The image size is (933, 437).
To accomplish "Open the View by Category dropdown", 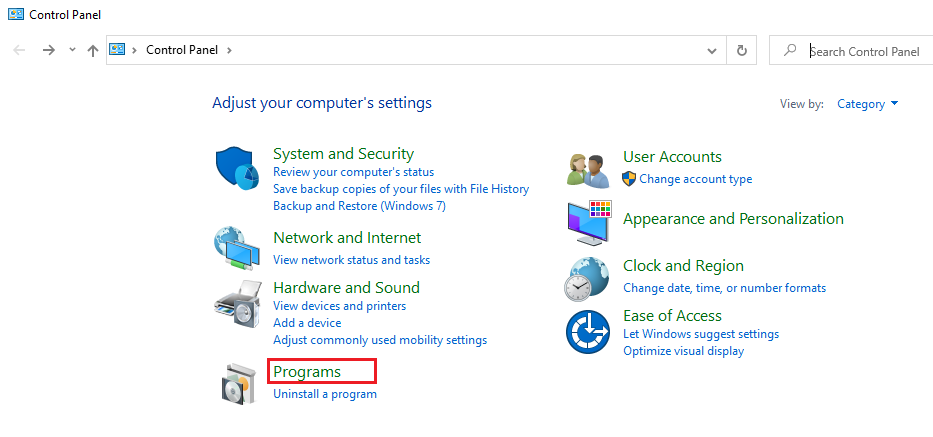I will (867, 104).
